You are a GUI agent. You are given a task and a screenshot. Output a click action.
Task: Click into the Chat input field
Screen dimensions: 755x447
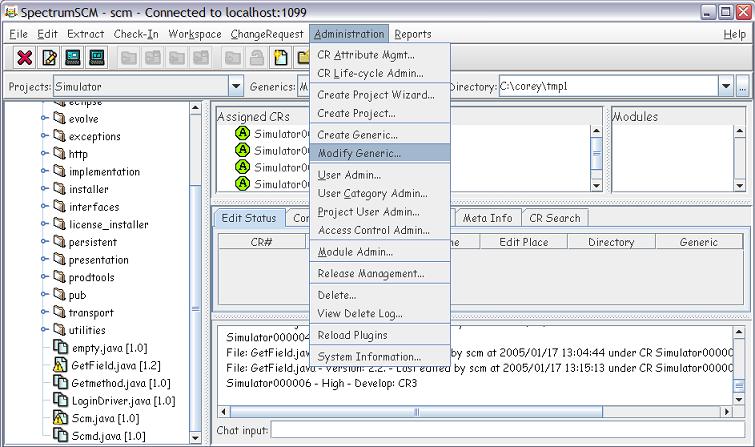[x=507, y=430]
